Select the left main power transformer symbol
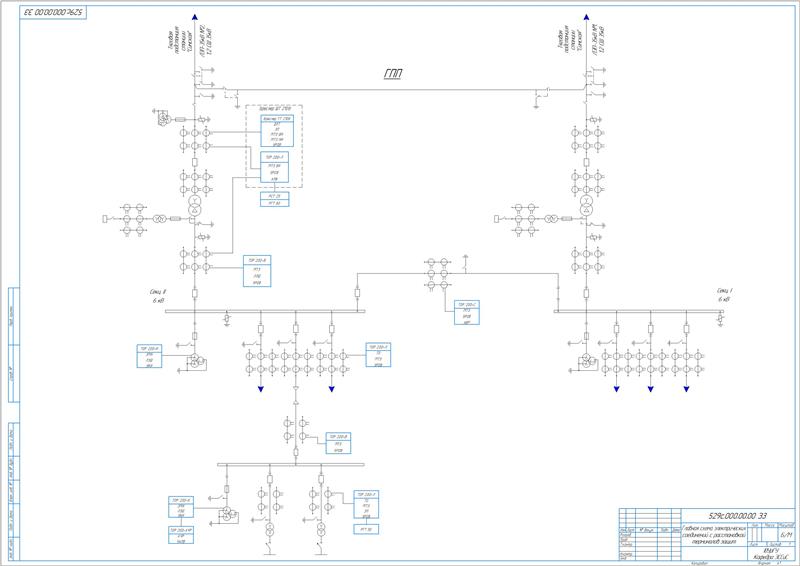800x566 pixels. pyautogui.click(x=194, y=205)
